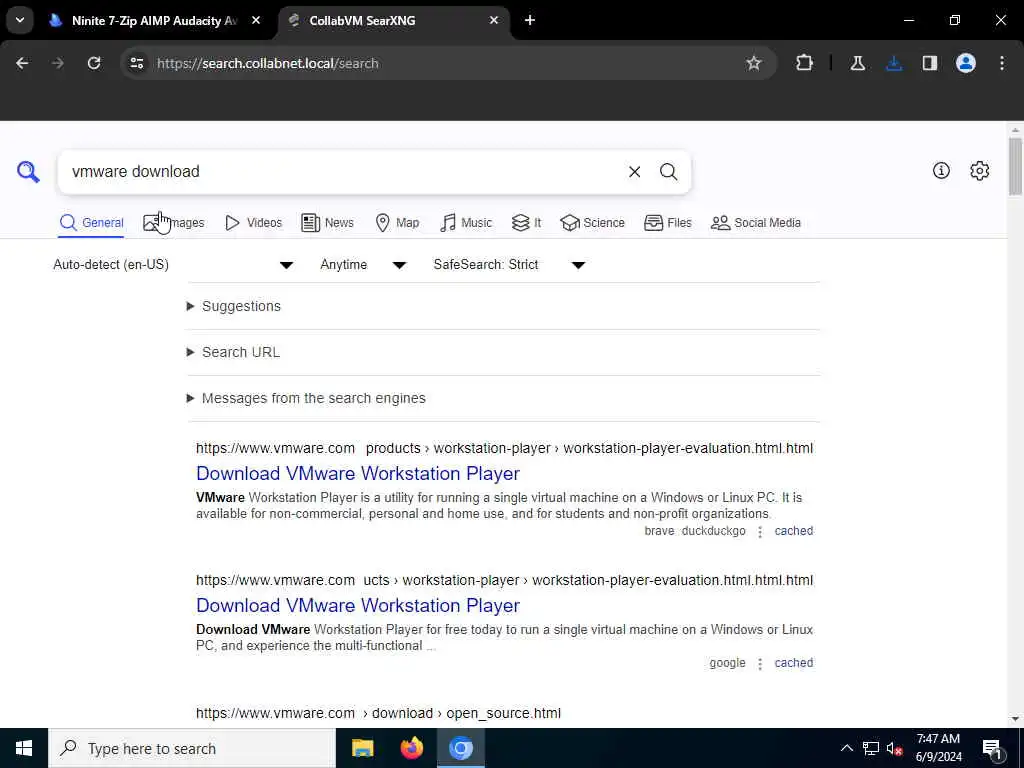1024x768 pixels.
Task: Close the Ninite tab
Action: click(256, 20)
